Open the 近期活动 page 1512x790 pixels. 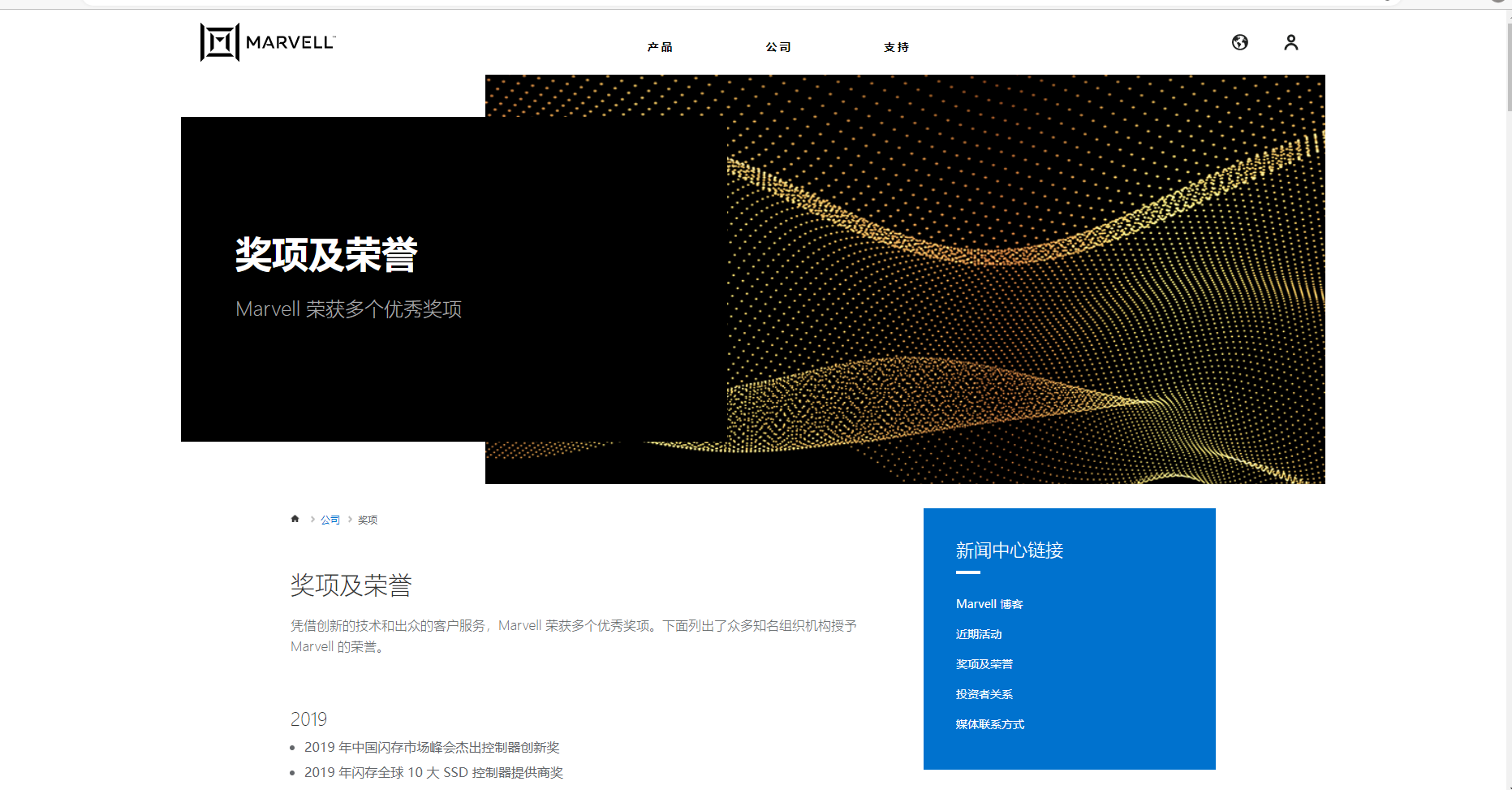point(979,634)
